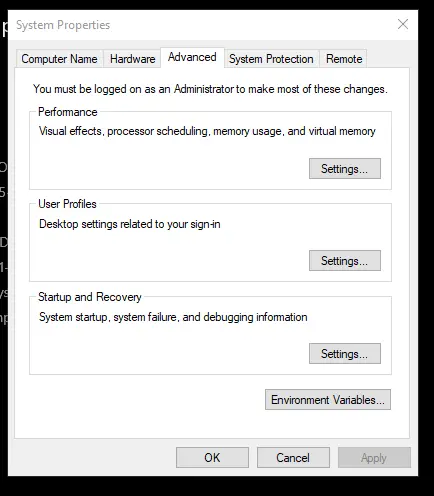Click the System Properties title bar text
The image size is (434, 496).
point(63,25)
